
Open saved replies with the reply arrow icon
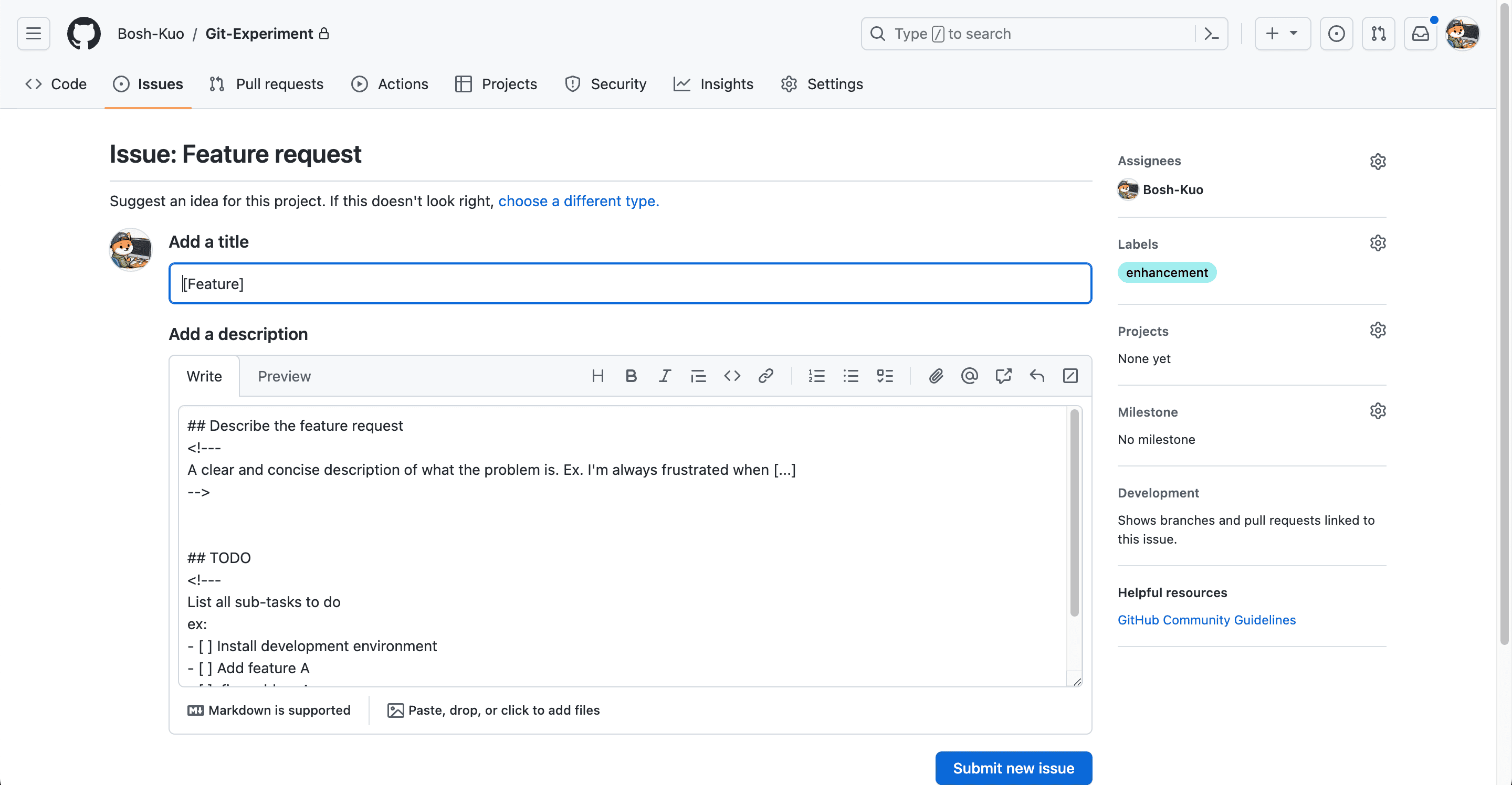click(1036, 376)
